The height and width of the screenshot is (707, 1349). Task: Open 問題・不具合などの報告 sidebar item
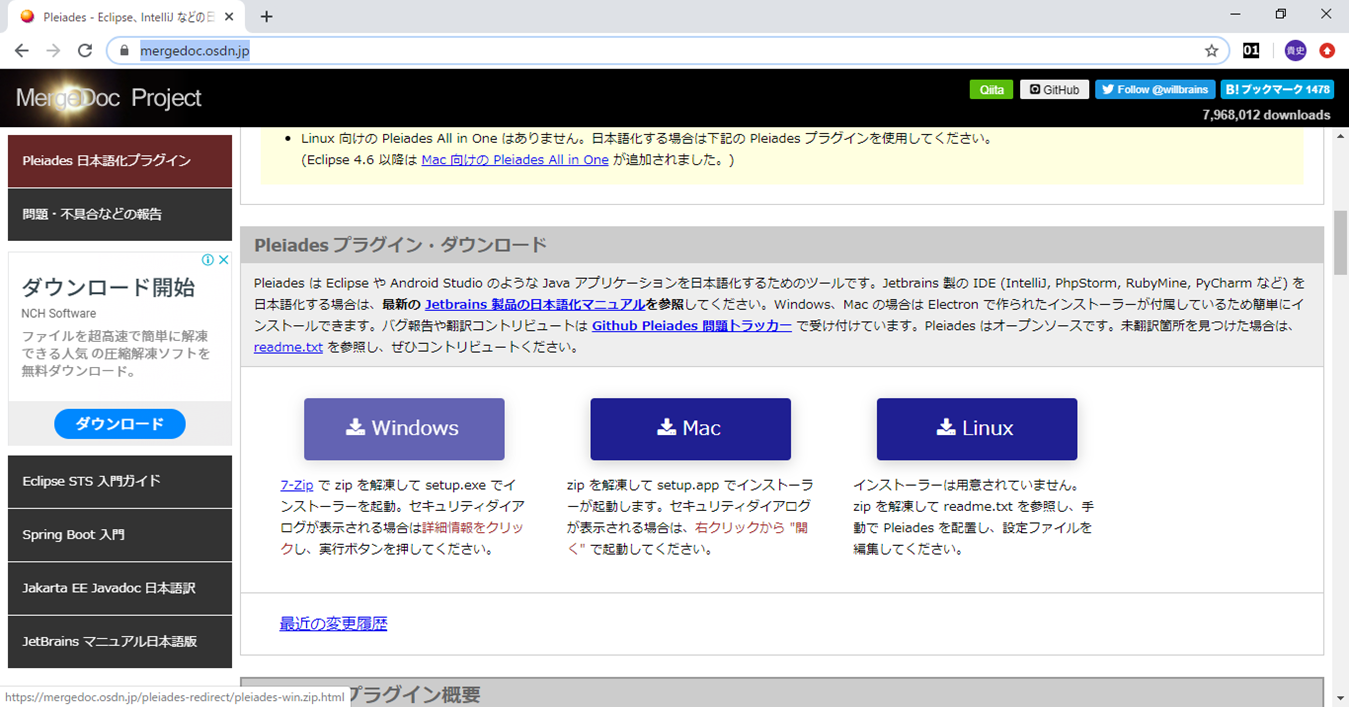(120, 214)
